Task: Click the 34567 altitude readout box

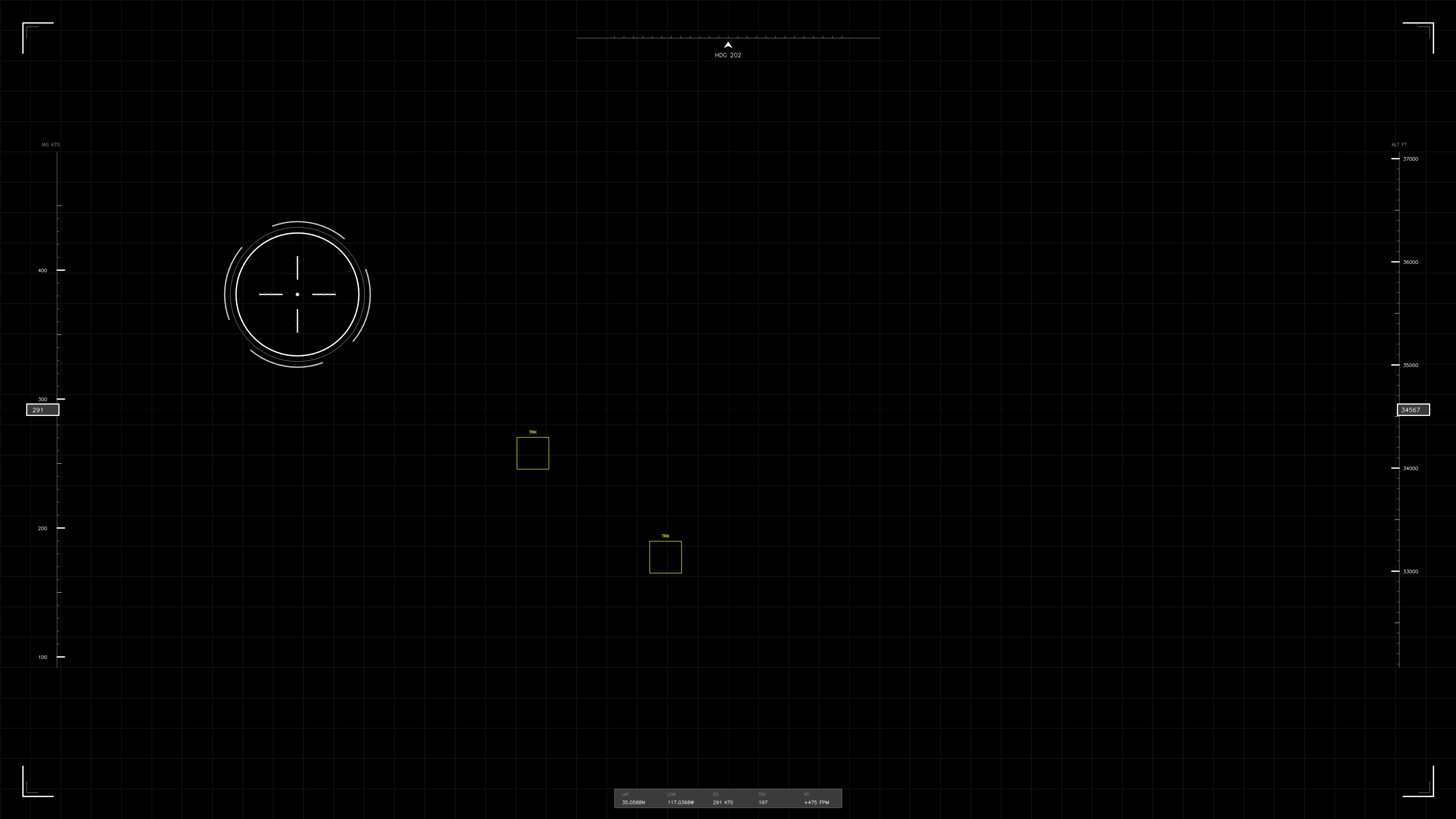Action: coord(1413,410)
